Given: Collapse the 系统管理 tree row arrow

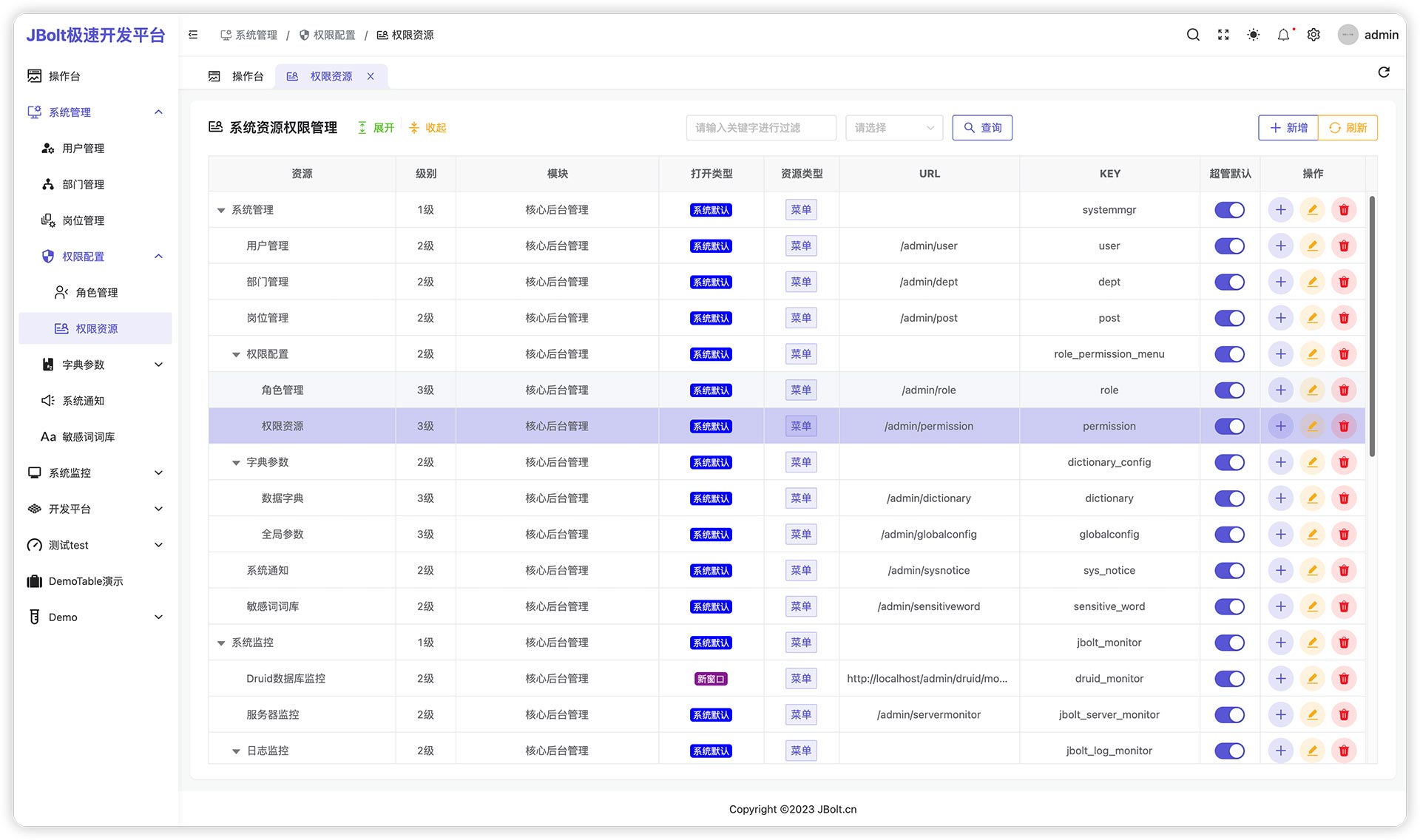Looking at the screenshot, I should tap(221, 211).
